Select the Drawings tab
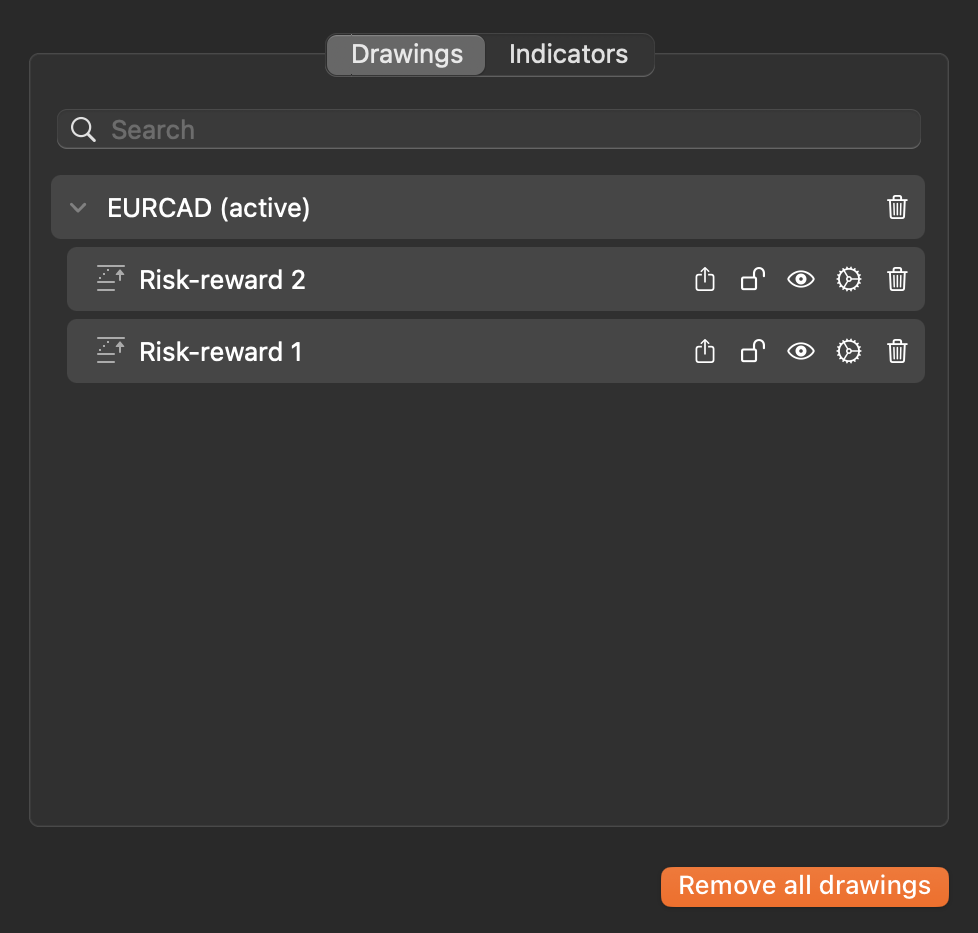 (x=407, y=54)
